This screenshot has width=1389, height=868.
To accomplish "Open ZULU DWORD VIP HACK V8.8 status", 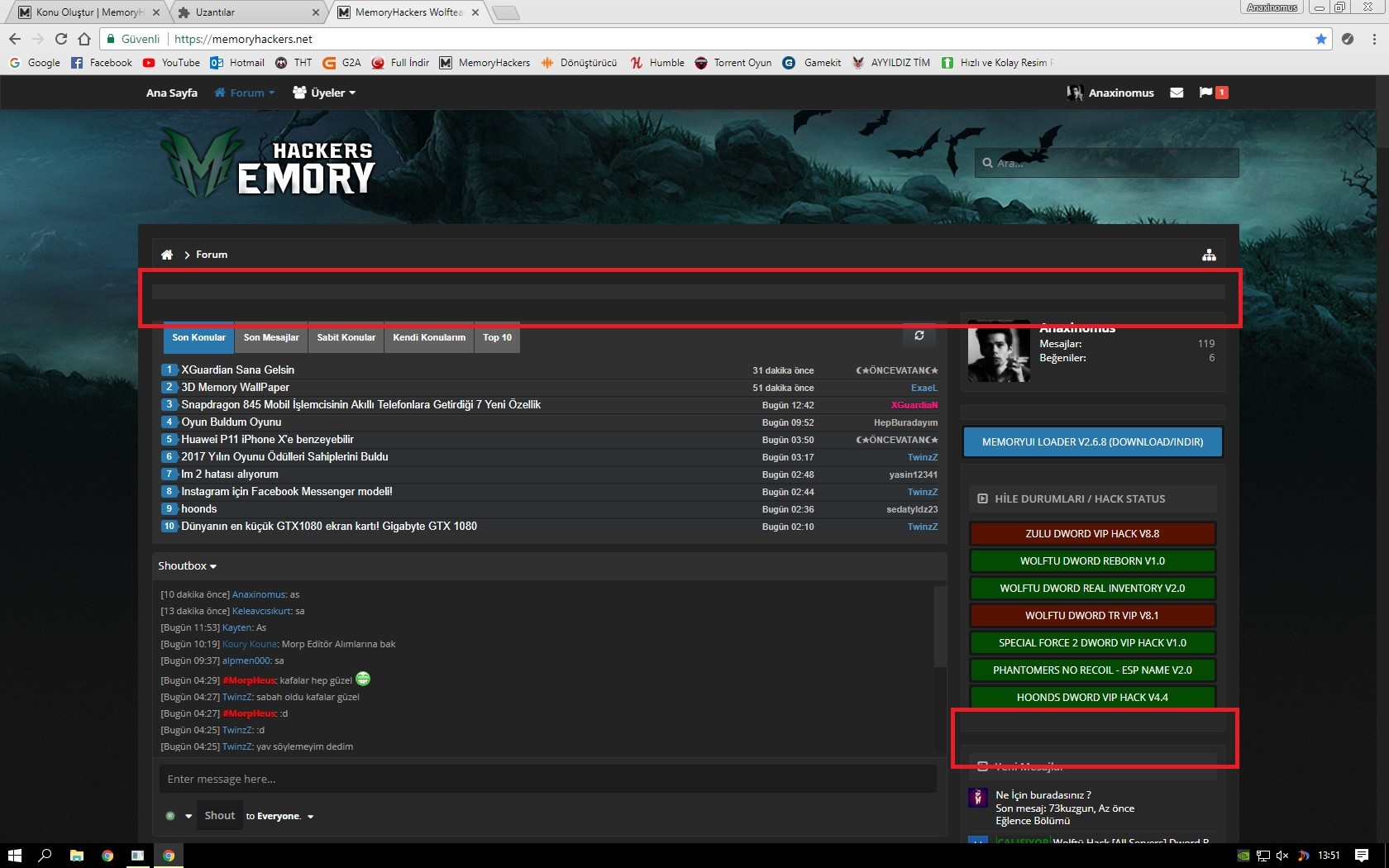I will pos(1092,534).
